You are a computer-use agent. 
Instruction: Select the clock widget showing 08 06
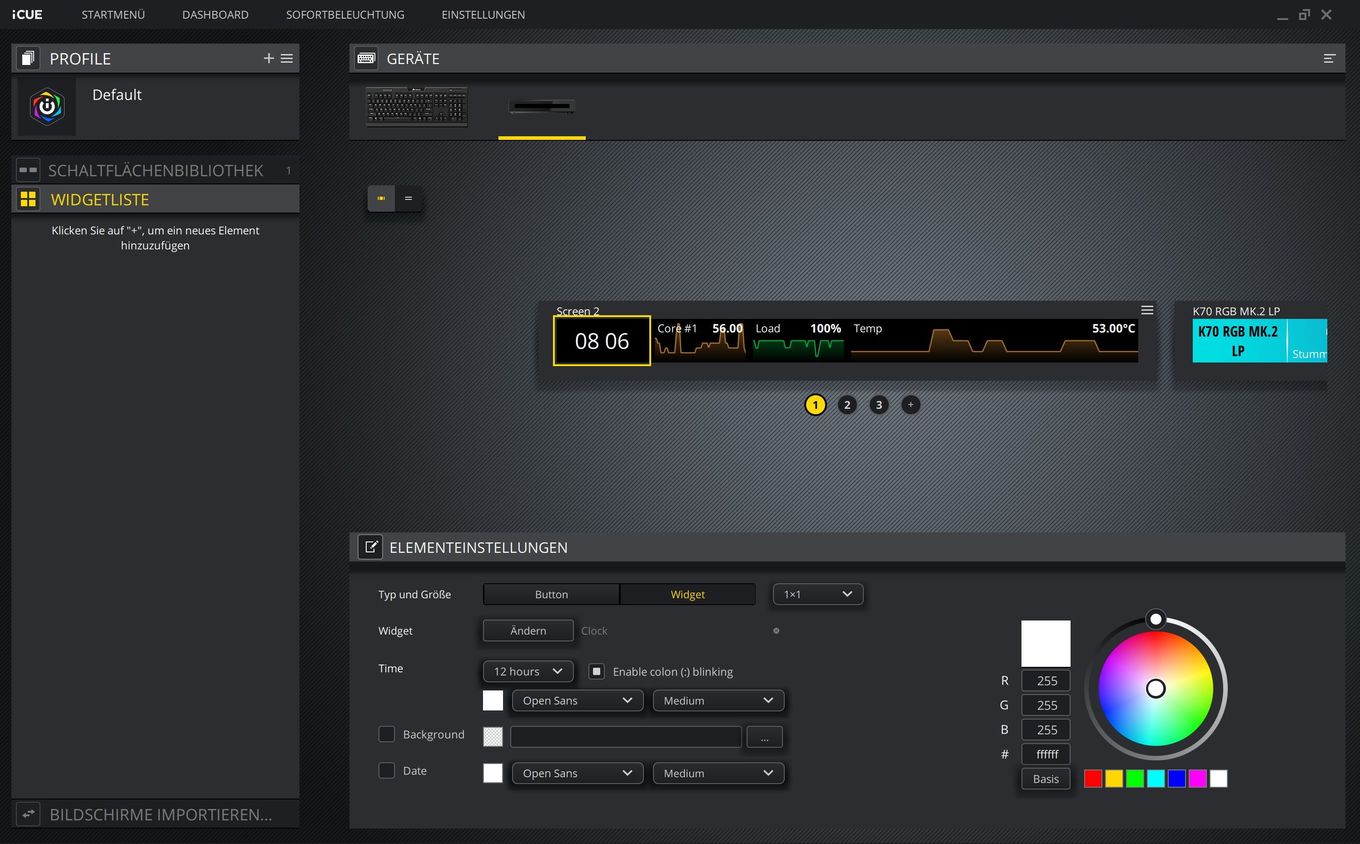(602, 341)
